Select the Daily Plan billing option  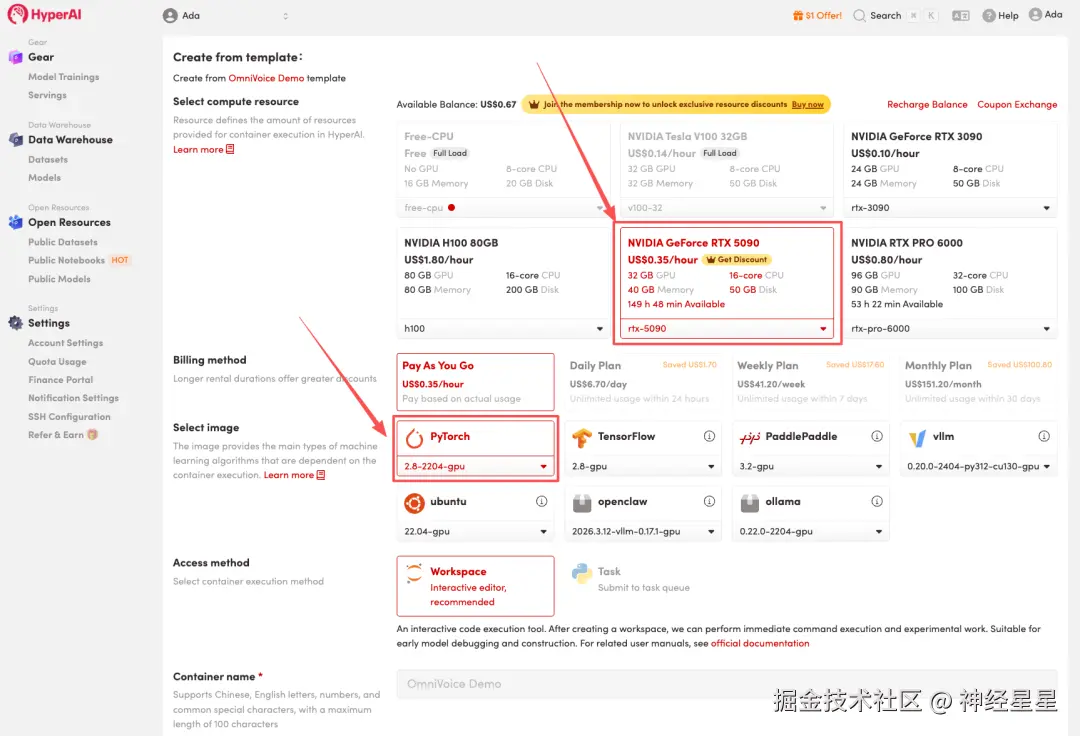pyautogui.click(x=643, y=382)
